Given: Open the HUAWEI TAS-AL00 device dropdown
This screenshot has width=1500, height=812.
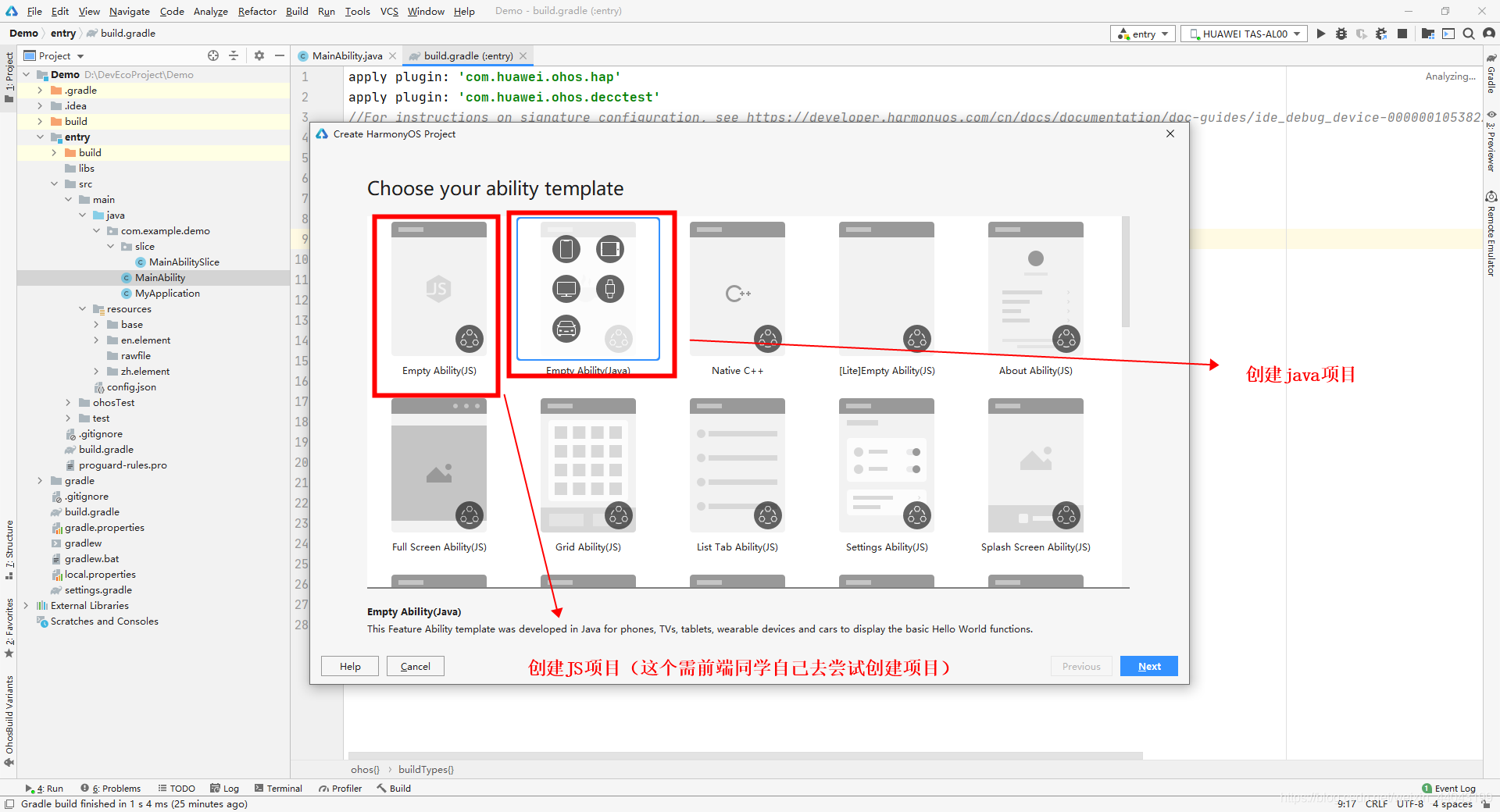Looking at the screenshot, I should (x=1243, y=34).
